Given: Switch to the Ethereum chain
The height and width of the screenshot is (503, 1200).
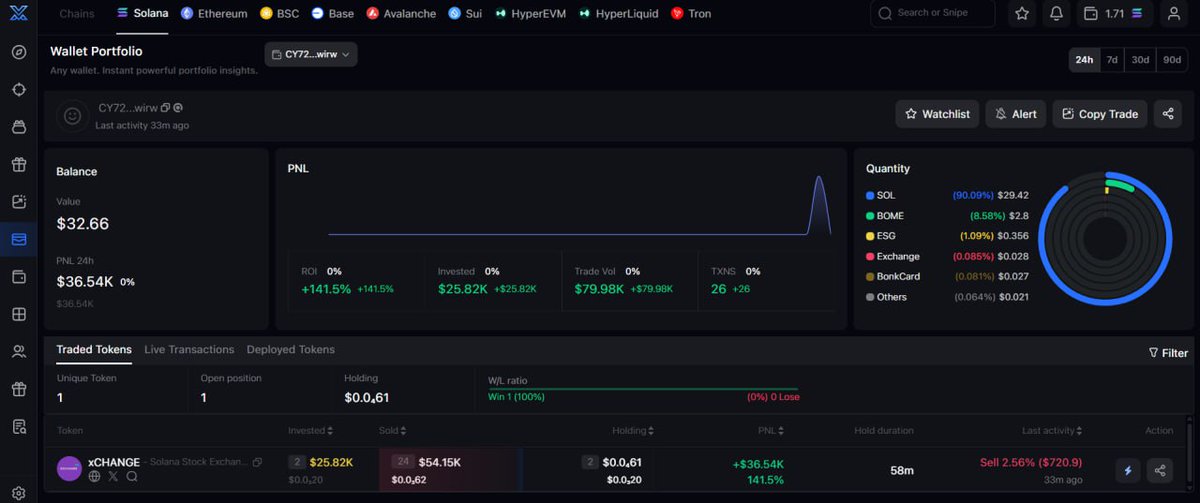Looking at the screenshot, I should pyautogui.click(x=214, y=14).
